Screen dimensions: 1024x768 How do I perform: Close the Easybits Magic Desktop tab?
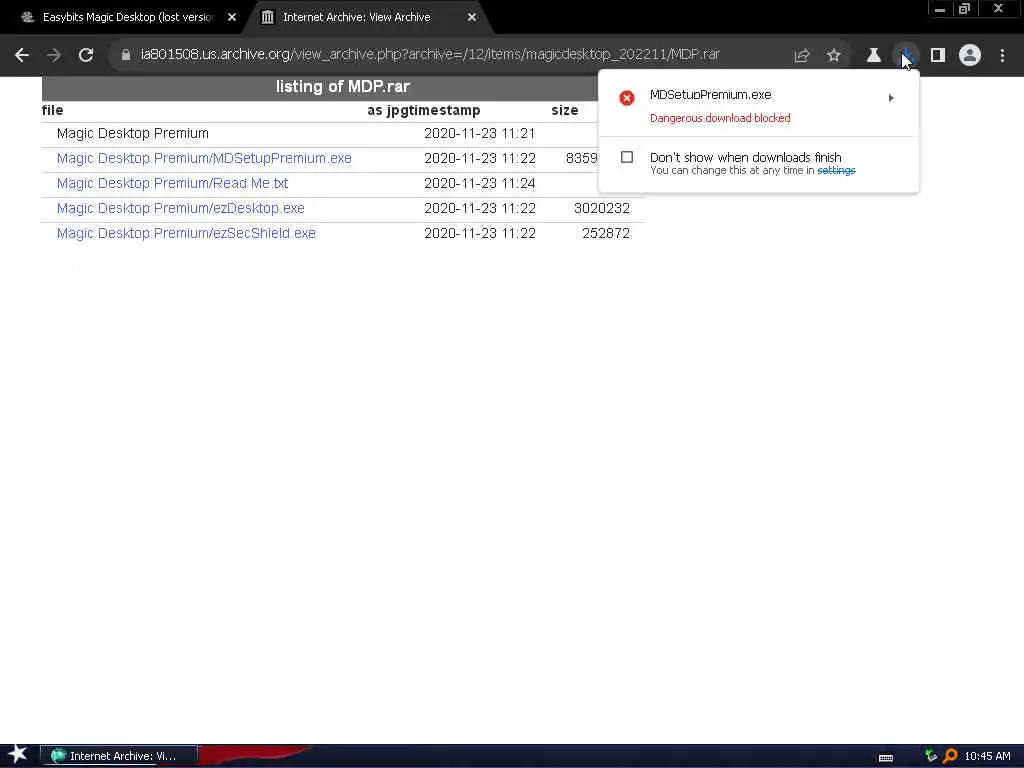click(232, 18)
